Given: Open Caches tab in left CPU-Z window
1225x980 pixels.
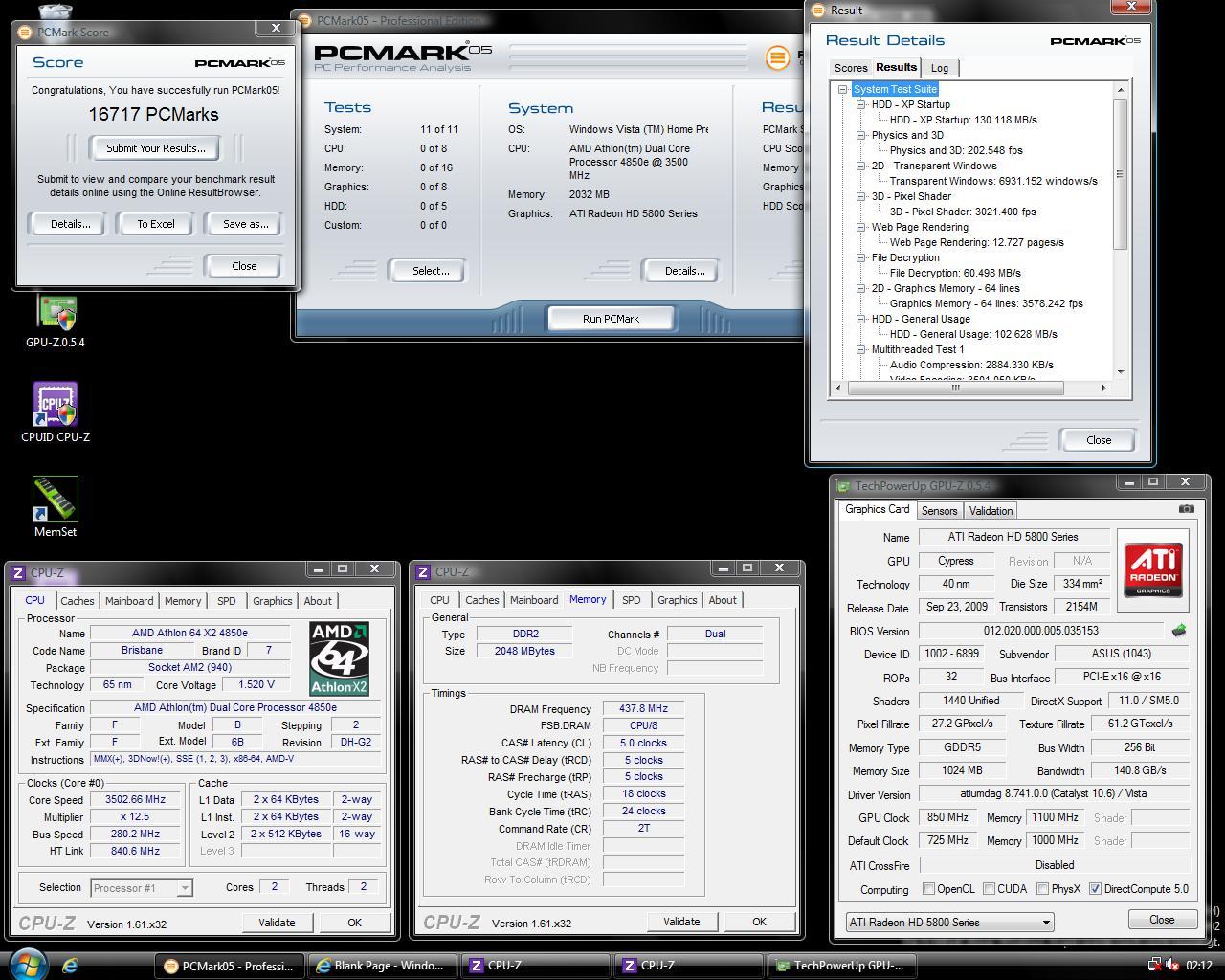Looking at the screenshot, I should point(78,601).
